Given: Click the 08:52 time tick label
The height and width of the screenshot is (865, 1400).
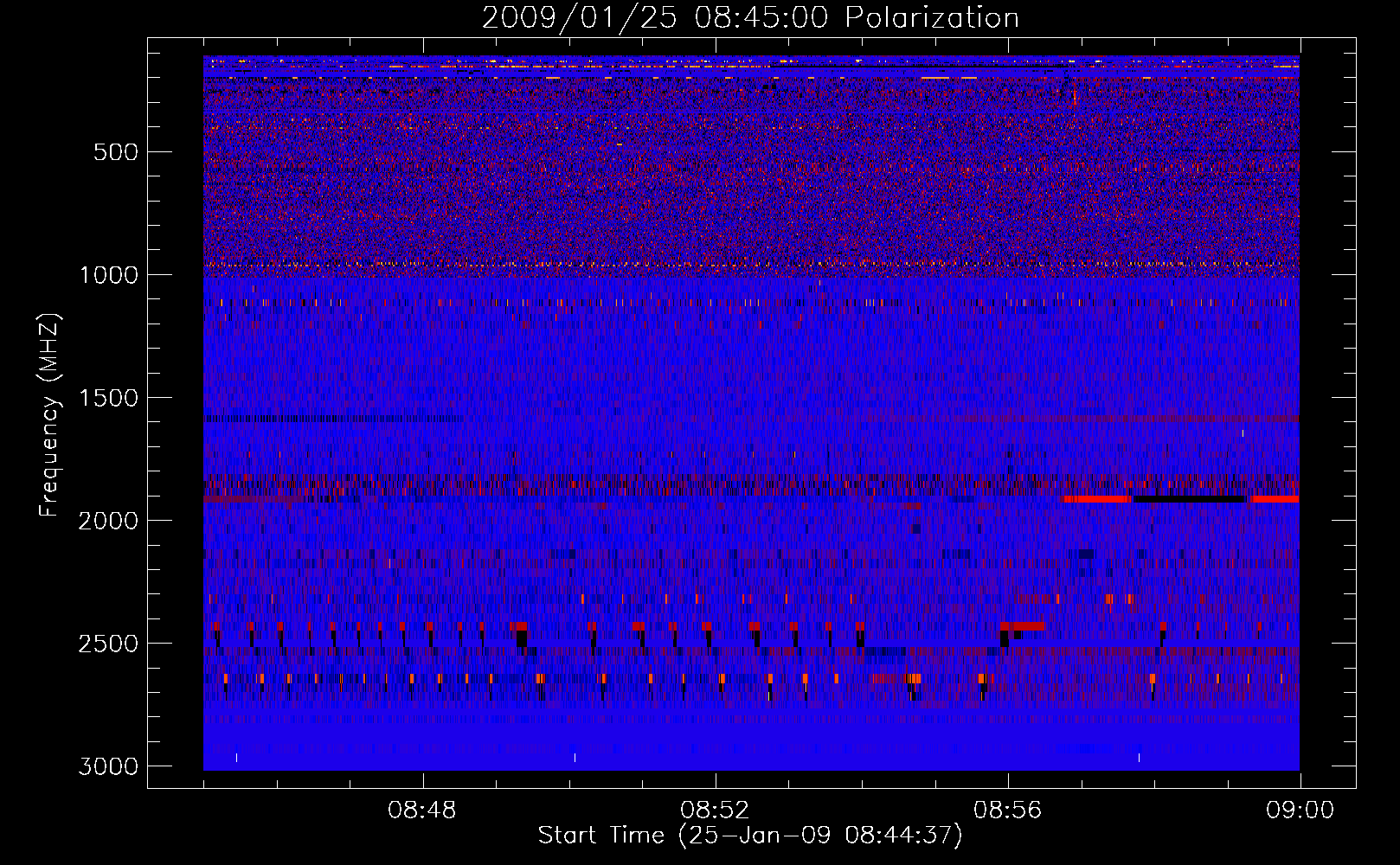Looking at the screenshot, I should pyautogui.click(x=715, y=811).
